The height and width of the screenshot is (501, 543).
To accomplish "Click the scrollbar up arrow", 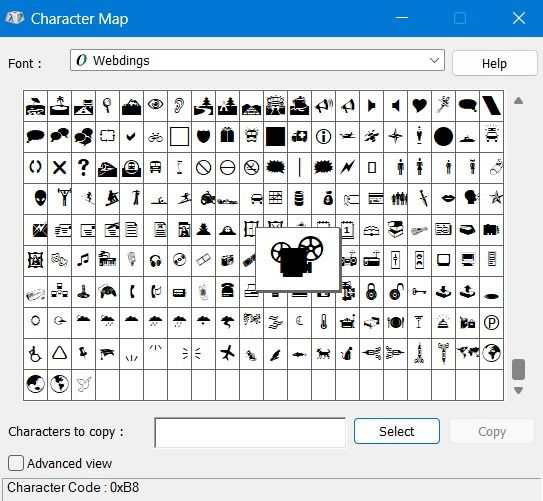I will pos(518,101).
